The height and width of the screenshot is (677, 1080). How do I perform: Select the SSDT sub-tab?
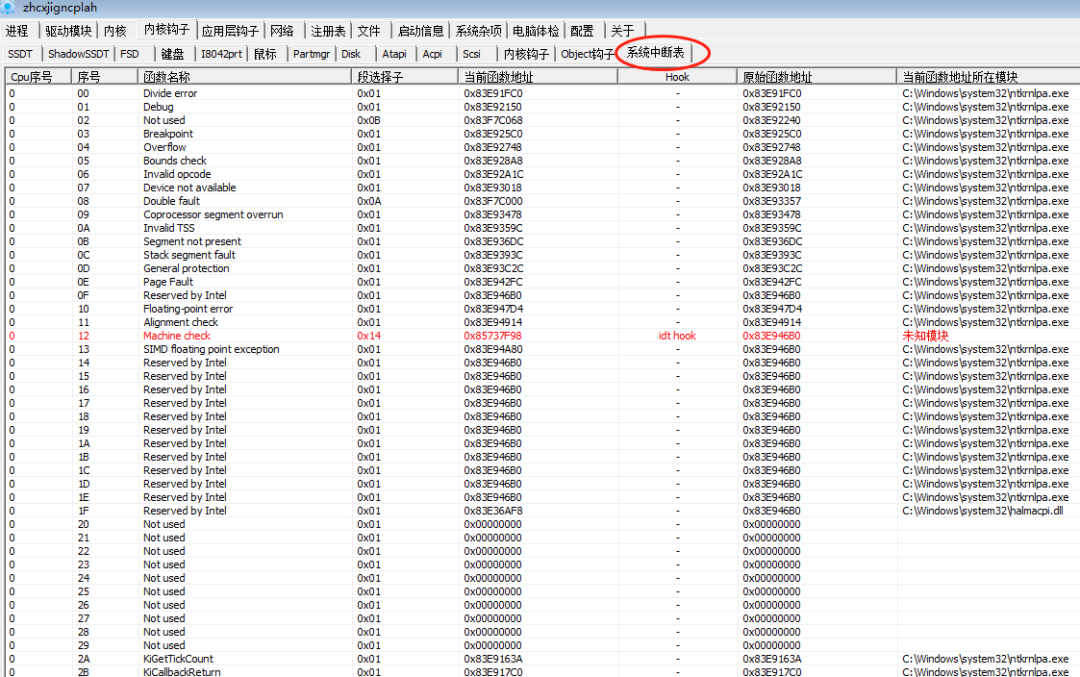(x=21, y=54)
